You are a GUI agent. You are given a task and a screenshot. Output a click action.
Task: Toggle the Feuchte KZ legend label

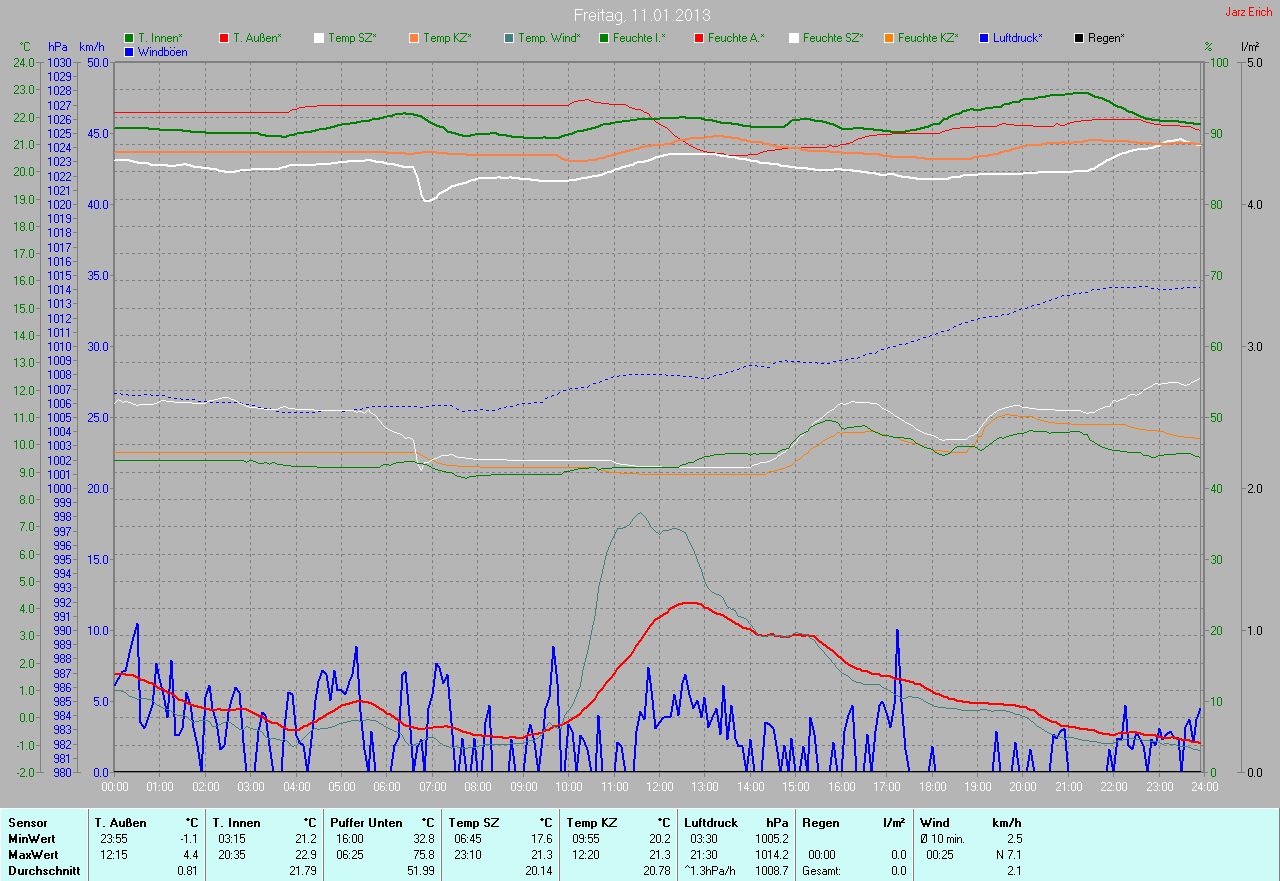[x=928, y=38]
